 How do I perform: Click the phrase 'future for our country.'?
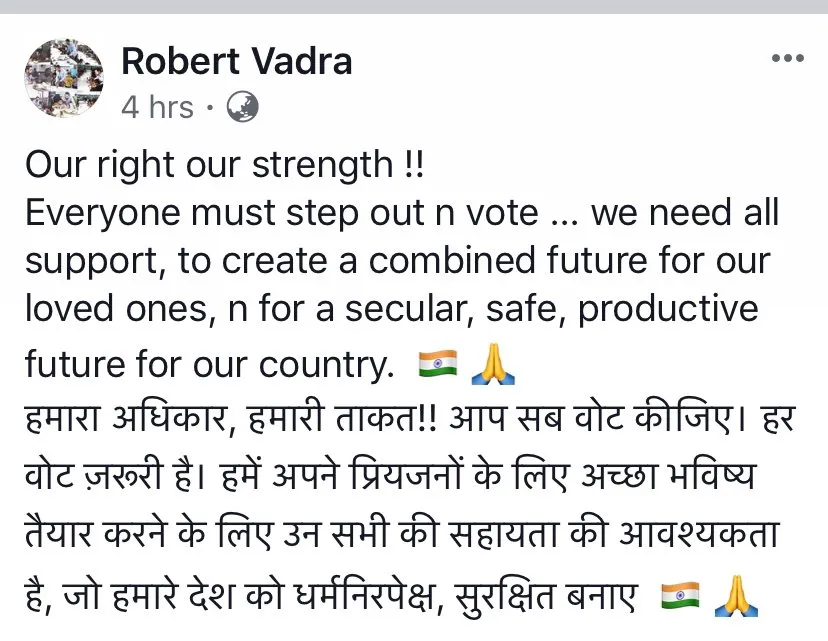[x=210, y=364]
